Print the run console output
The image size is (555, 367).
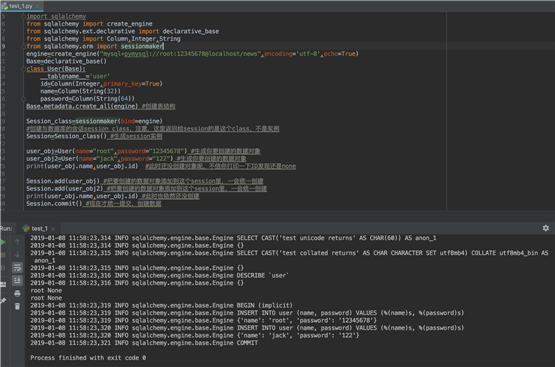pos(17,293)
